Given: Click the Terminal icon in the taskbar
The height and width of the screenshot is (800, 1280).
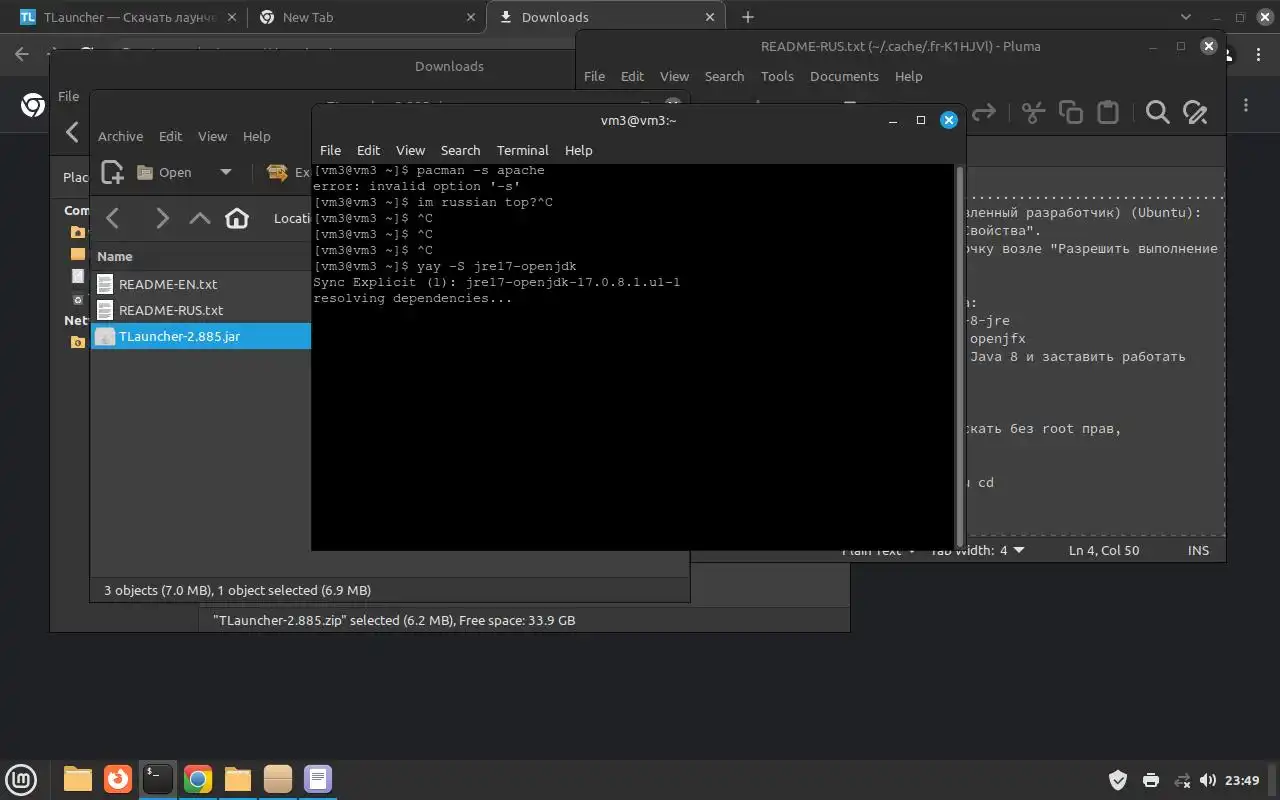Looking at the screenshot, I should click(158, 778).
